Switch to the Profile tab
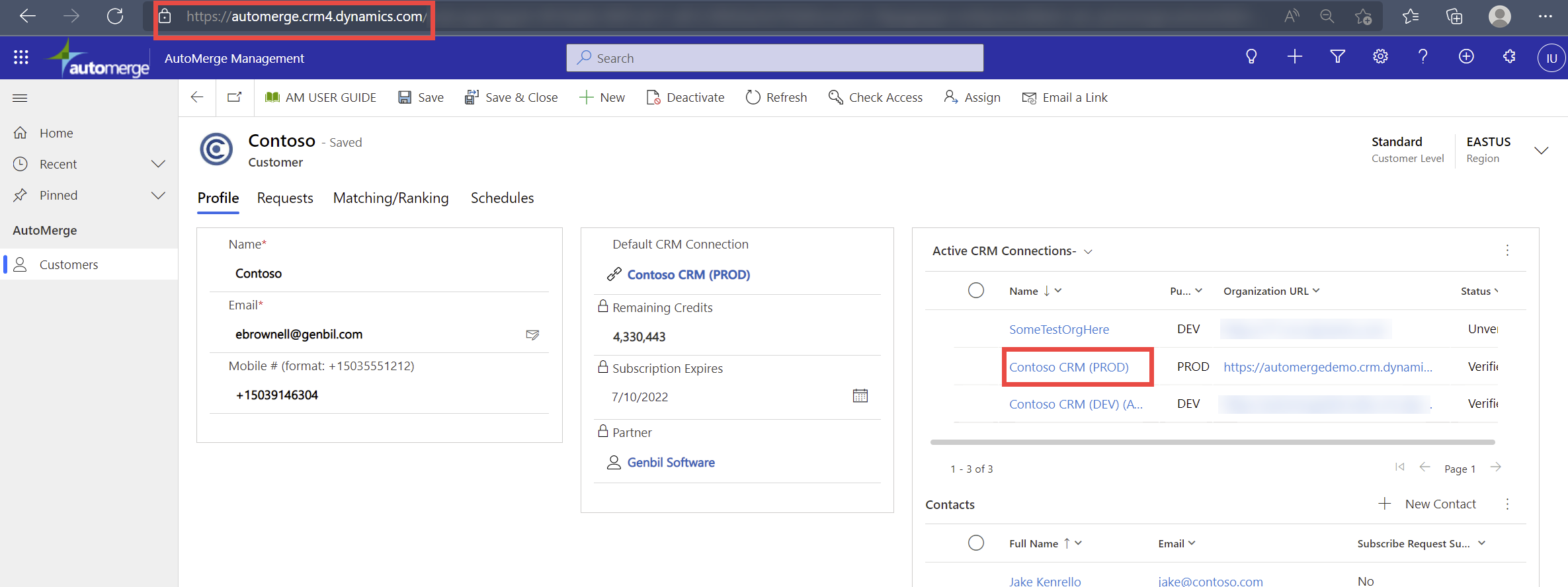 tap(218, 198)
